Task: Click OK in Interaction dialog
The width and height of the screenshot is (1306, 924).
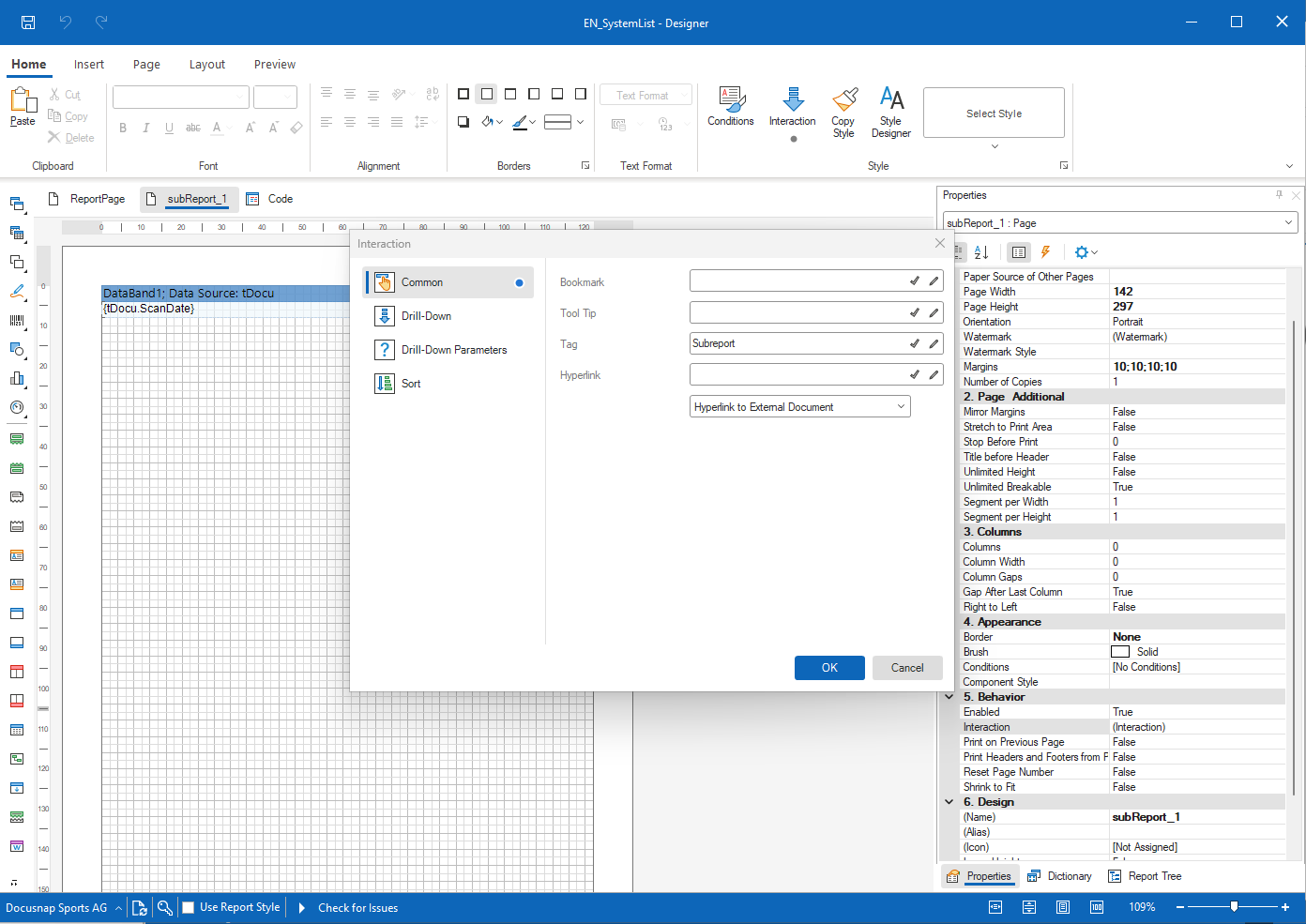Action: pos(829,668)
